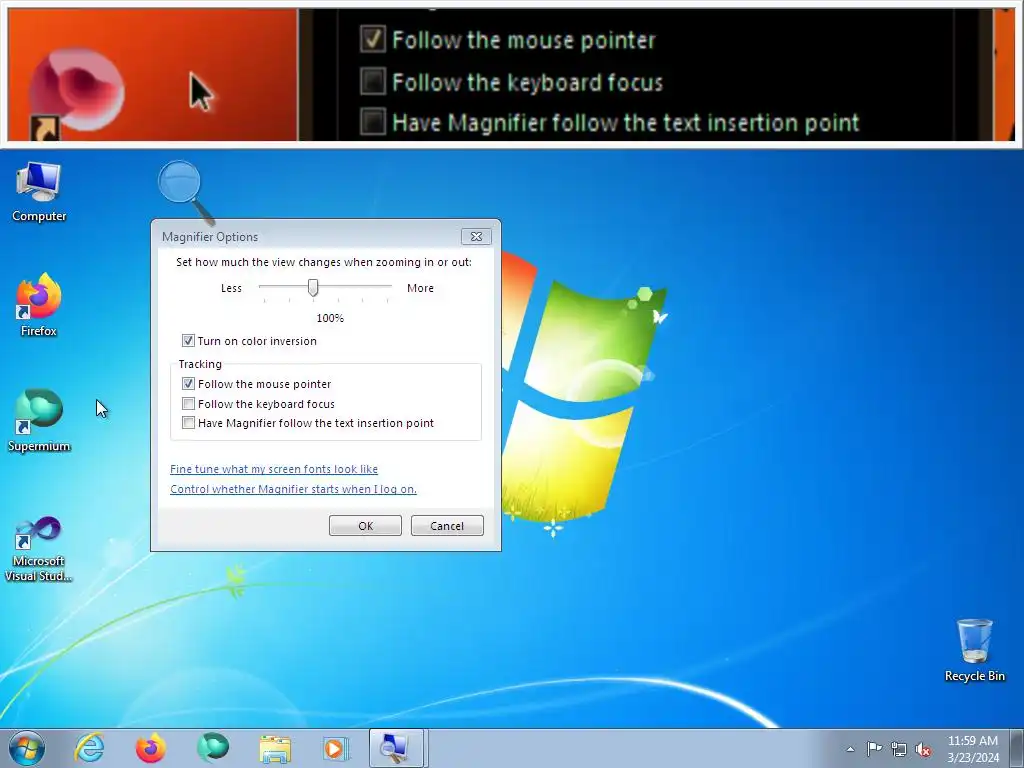This screenshot has width=1024, height=768.
Task: Click the Show desktop strip at taskbar end
Action: (1017, 748)
